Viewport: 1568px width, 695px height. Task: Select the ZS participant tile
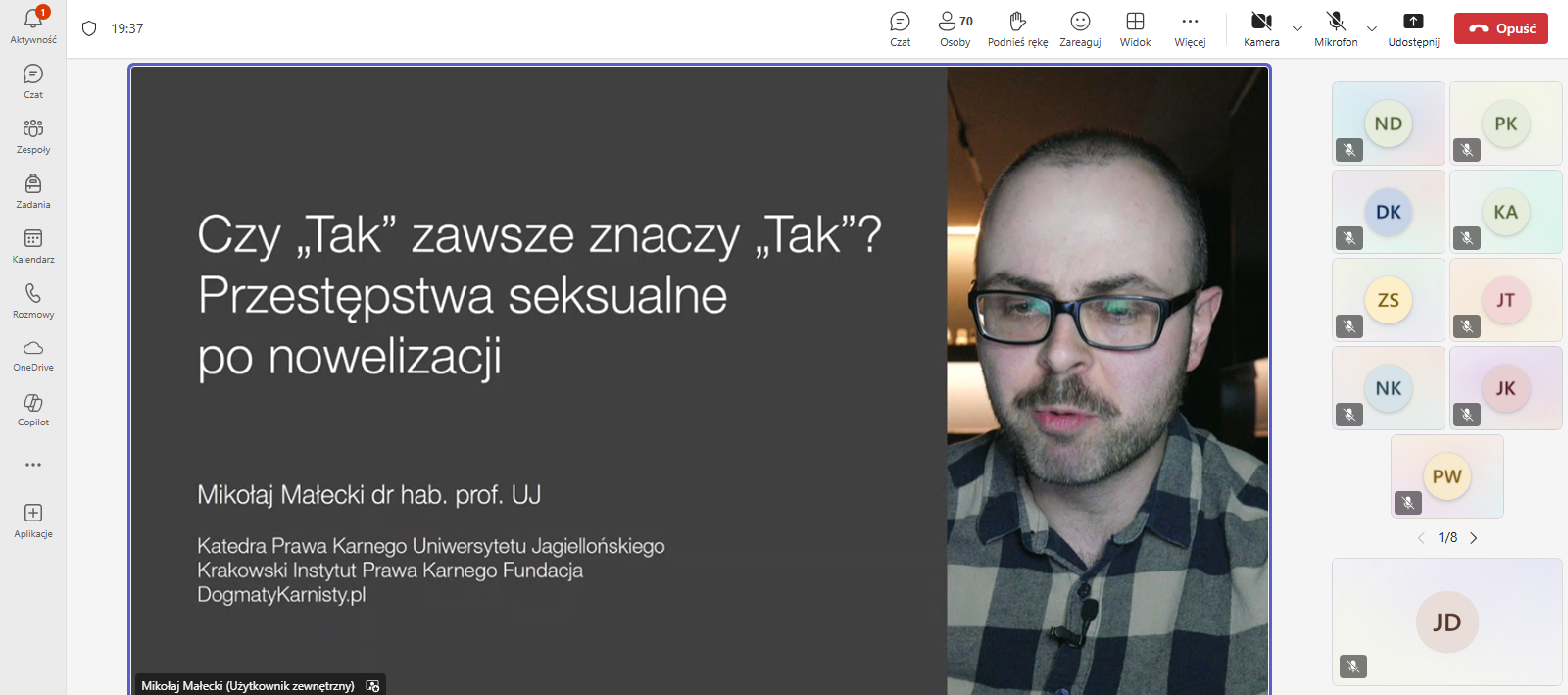tap(1388, 300)
